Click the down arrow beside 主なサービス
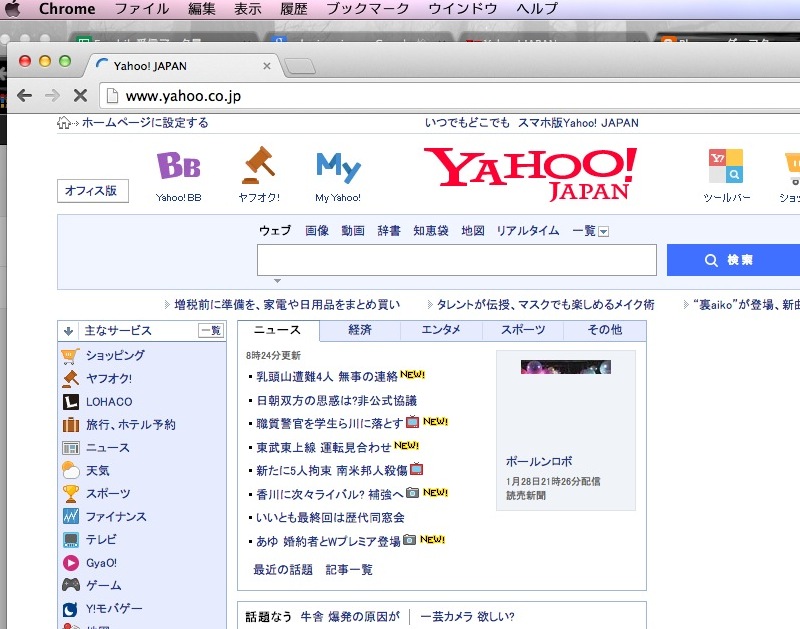Image resolution: width=800 pixels, height=629 pixels. click(68, 331)
